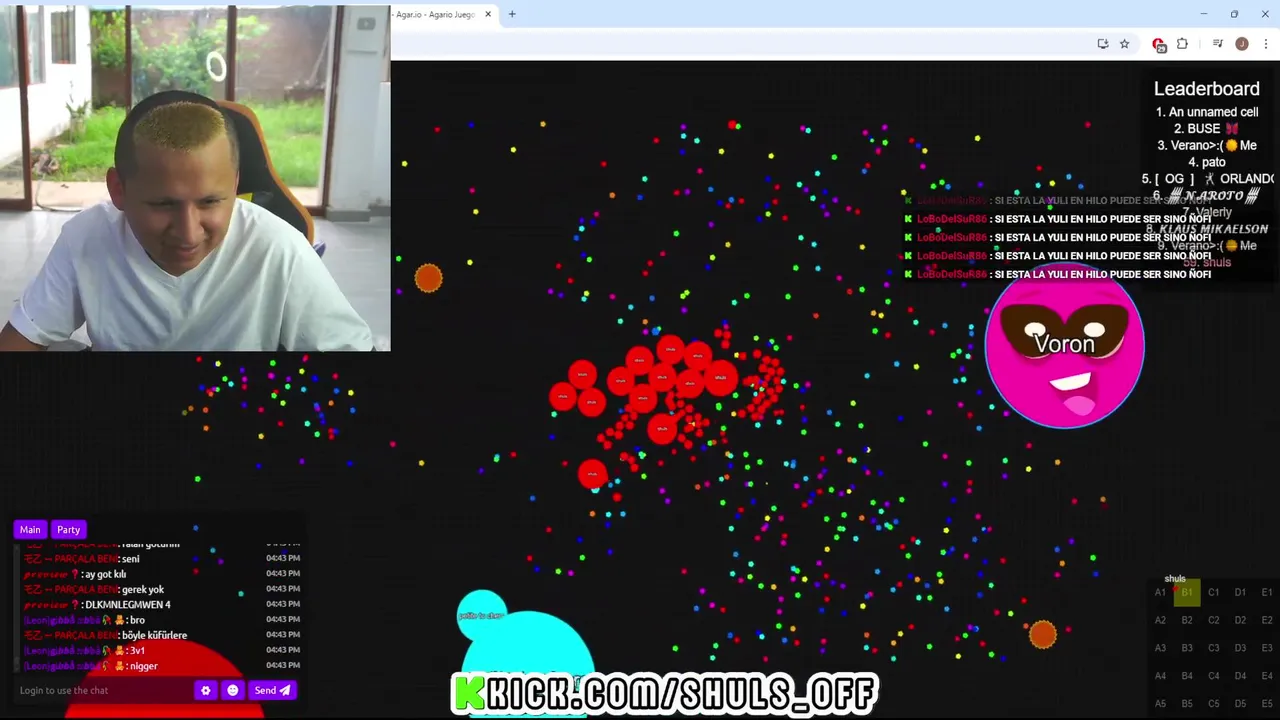The image size is (1280, 720).
Task: Open the media controls icon
Action: [x=1217, y=44]
